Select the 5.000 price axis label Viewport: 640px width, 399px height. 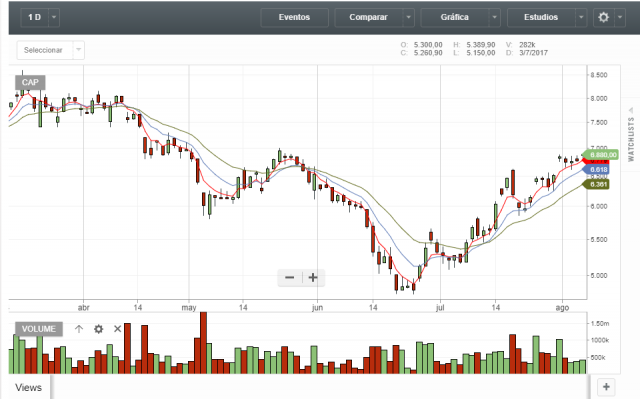point(599,276)
